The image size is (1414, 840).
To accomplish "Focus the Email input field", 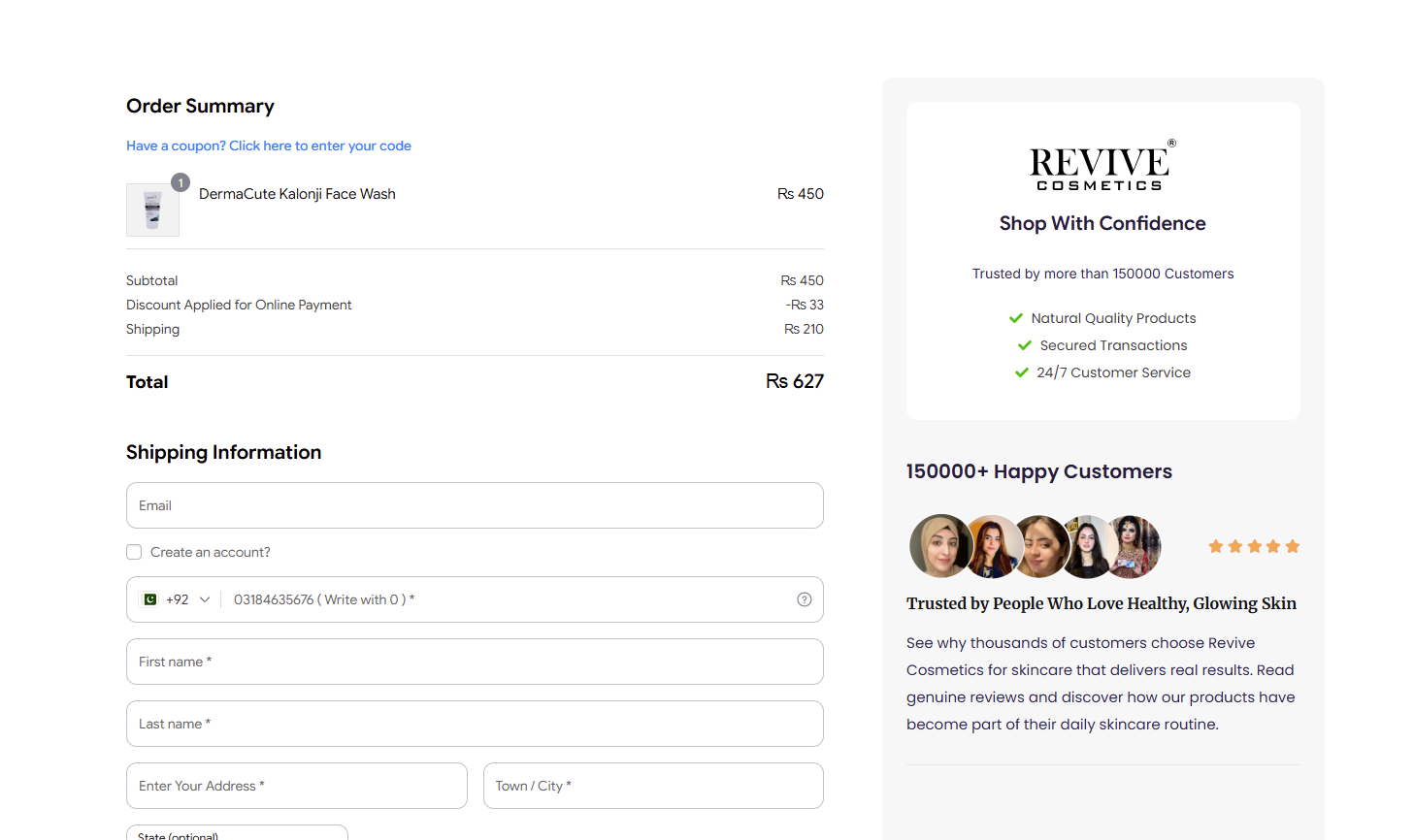I will pos(475,505).
